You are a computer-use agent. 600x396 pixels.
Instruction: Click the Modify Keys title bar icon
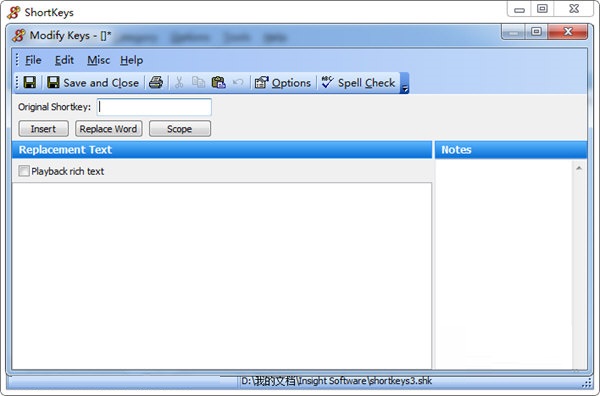coord(18,36)
